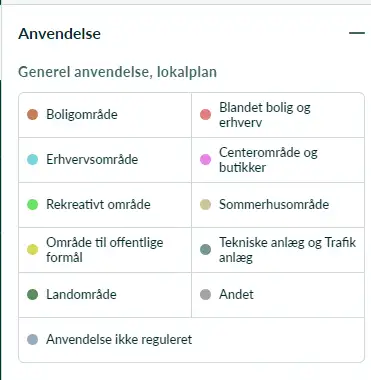Select the Boligområde label
This screenshot has height=380, width=371.
(82, 114)
